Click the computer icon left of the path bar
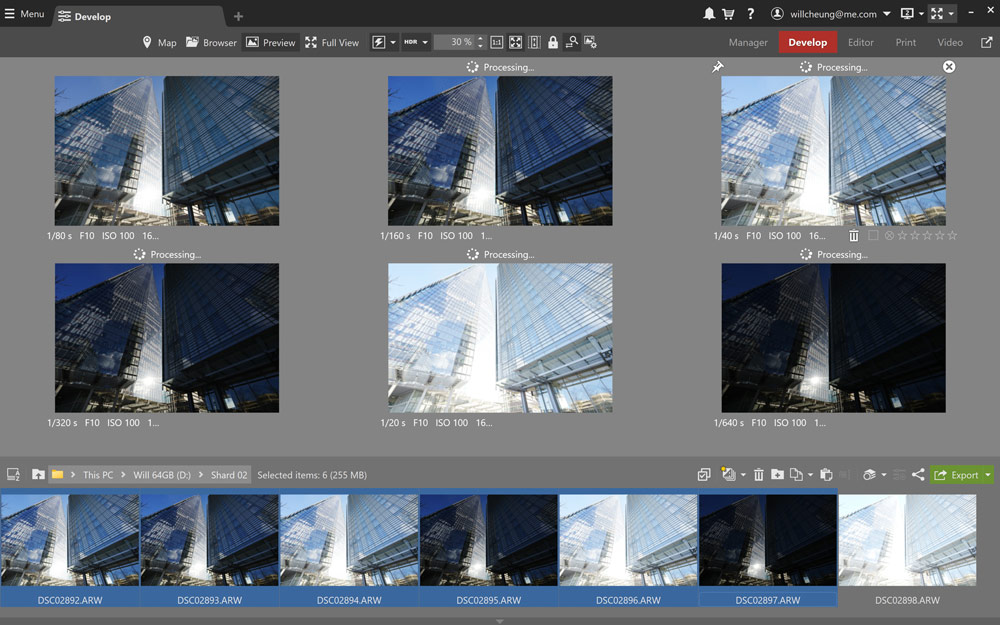 [x=13, y=474]
